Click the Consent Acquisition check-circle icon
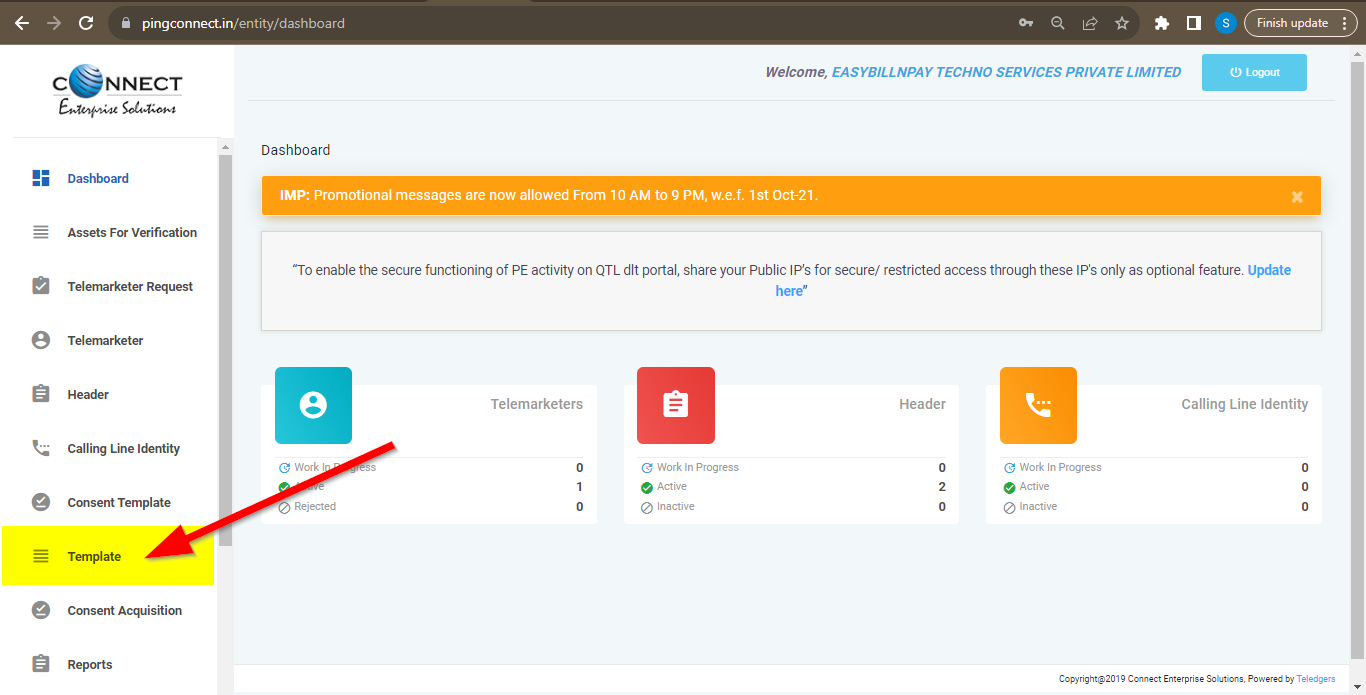 click(x=41, y=610)
